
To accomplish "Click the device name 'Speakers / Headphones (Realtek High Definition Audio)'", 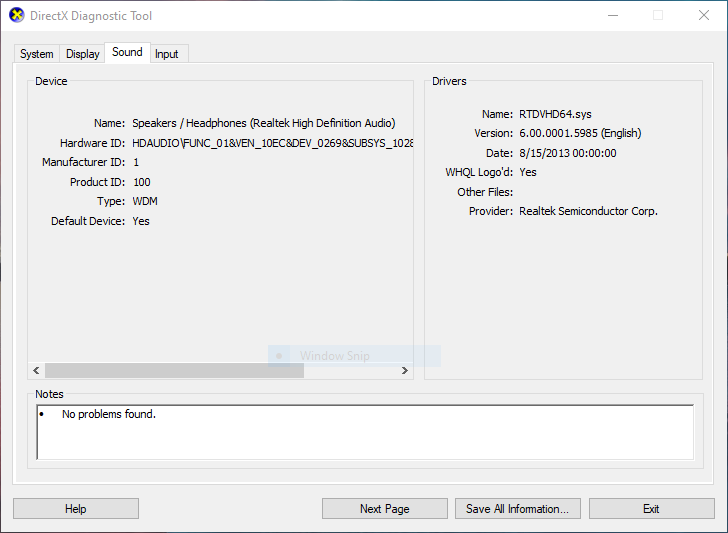I will click(264, 123).
